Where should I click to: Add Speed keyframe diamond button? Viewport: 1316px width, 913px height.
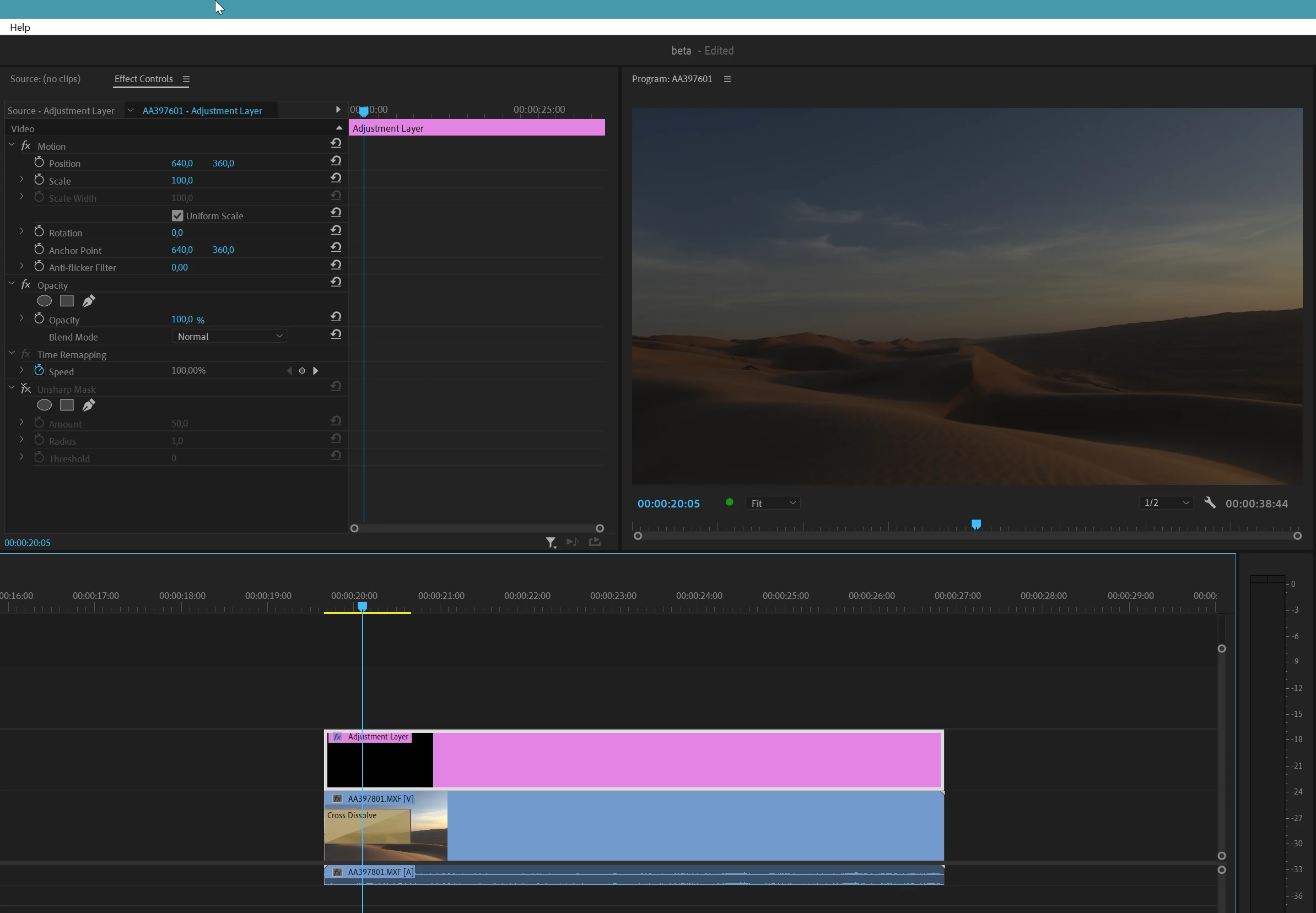[302, 371]
